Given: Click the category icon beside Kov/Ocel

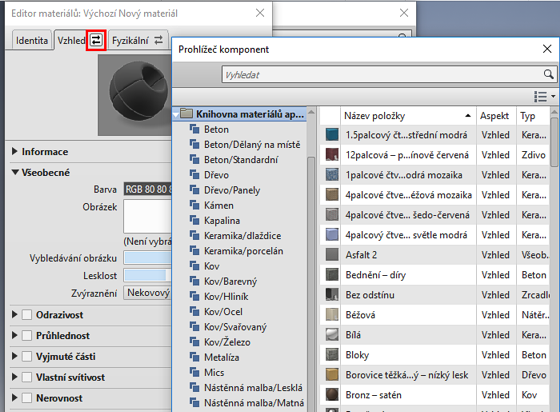Looking at the screenshot, I should click(x=195, y=311).
